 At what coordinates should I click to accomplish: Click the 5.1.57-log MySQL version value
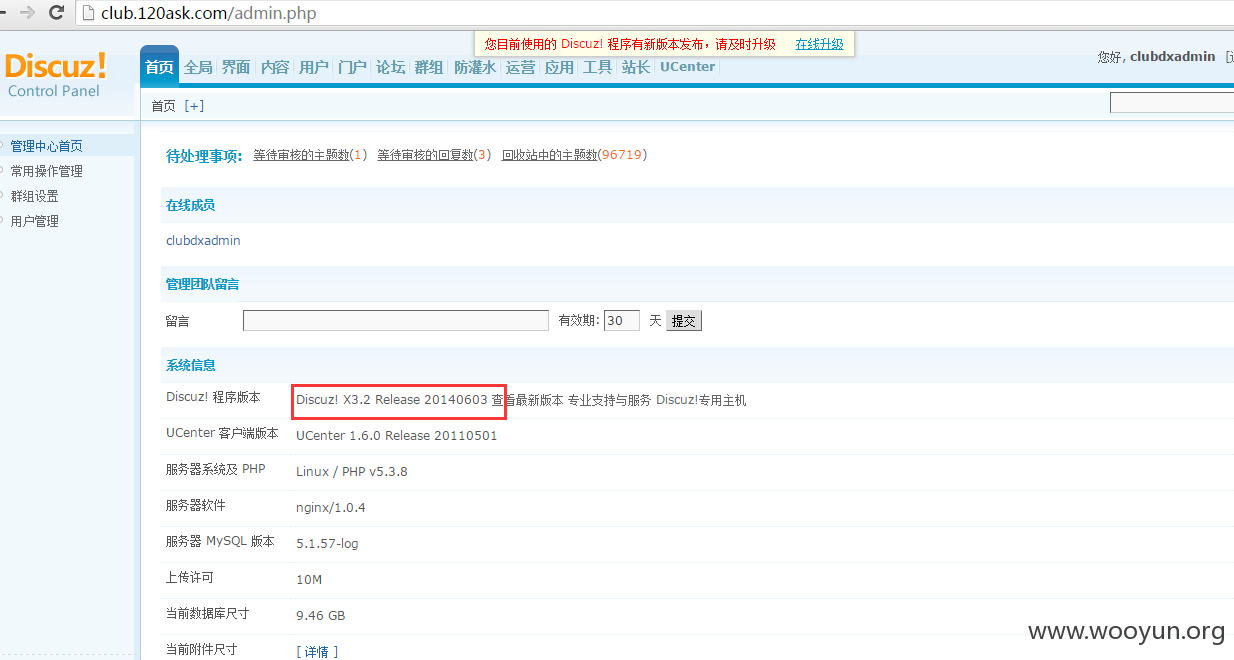[327, 543]
